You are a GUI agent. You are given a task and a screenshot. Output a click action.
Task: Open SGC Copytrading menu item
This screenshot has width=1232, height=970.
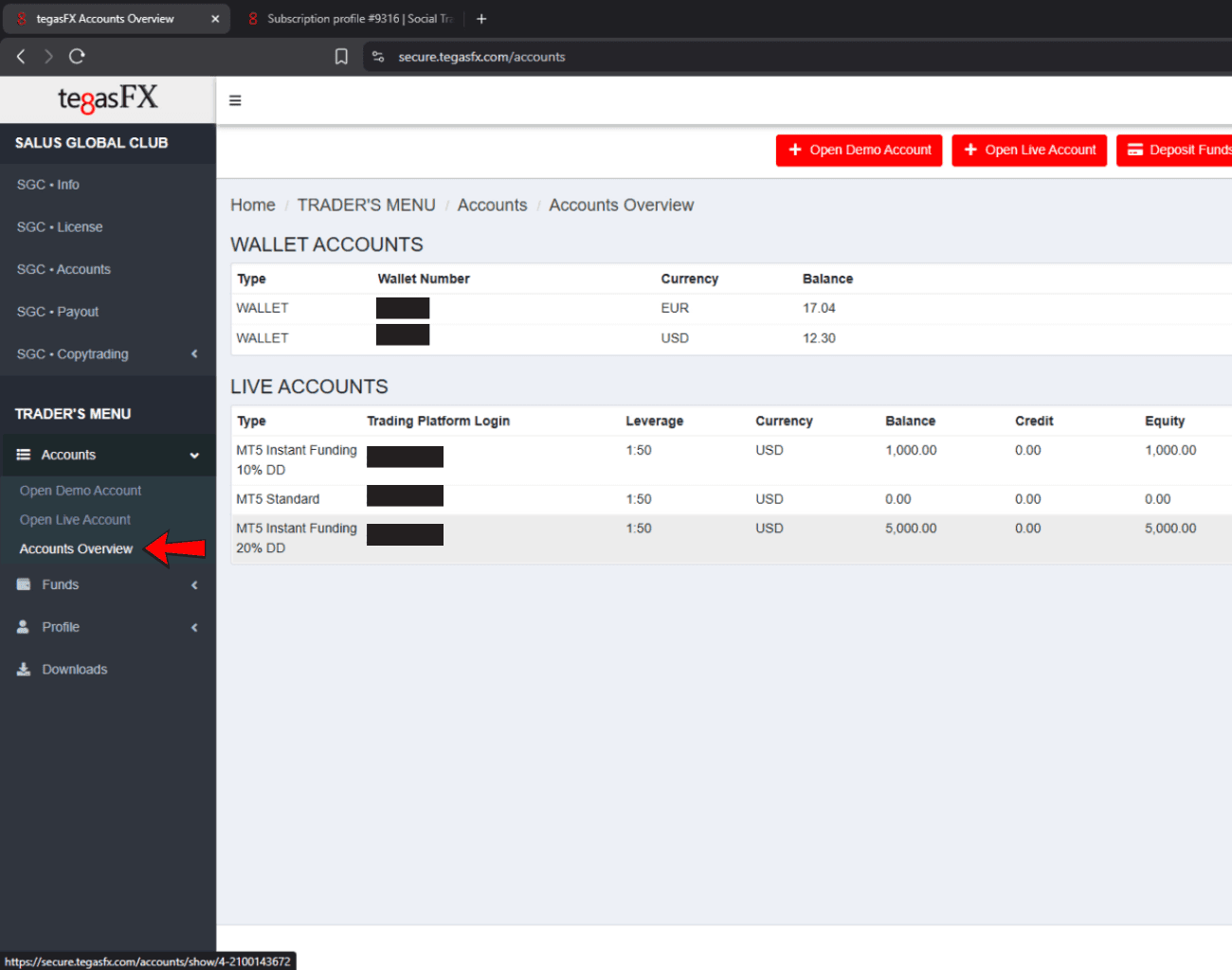pyautogui.click(x=108, y=354)
